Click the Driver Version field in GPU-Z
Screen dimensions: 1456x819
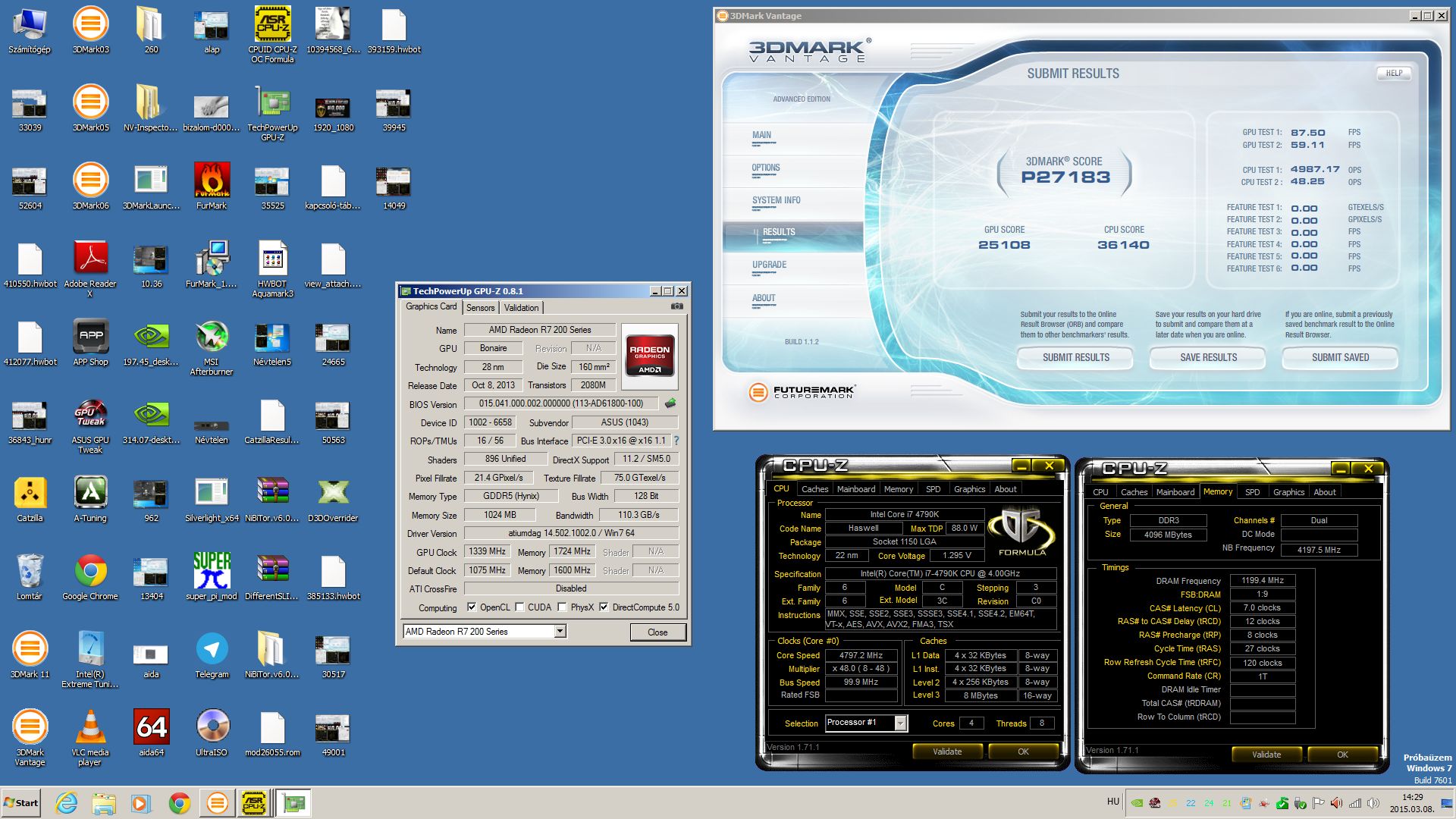pos(571,533)
